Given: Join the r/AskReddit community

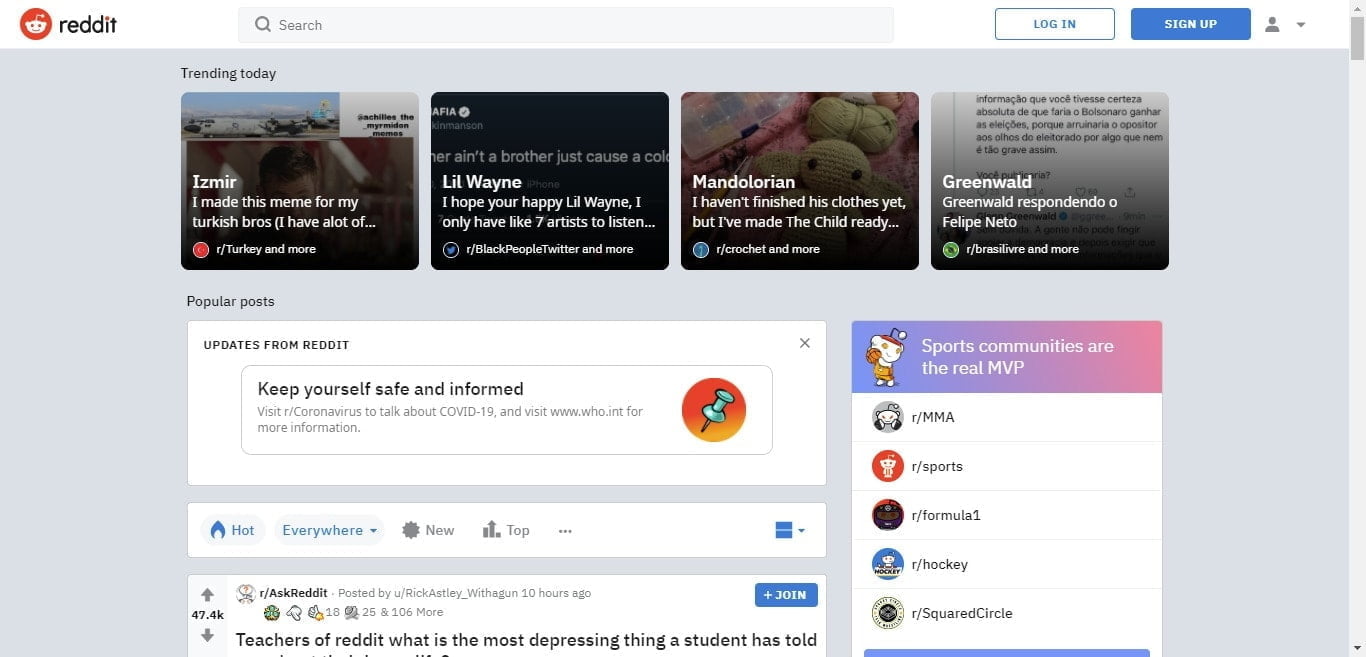Looking at the screenshot, I should (786, 595).
